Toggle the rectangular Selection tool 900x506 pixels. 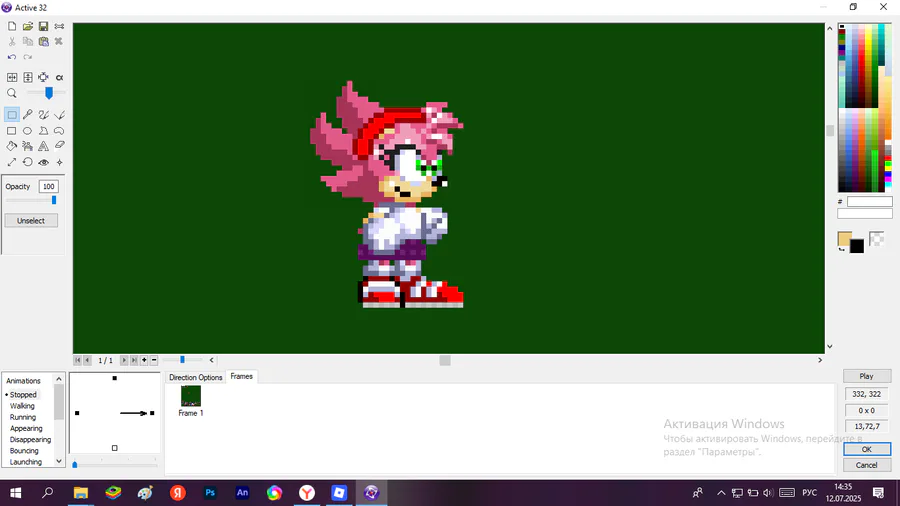pos(11,115)
